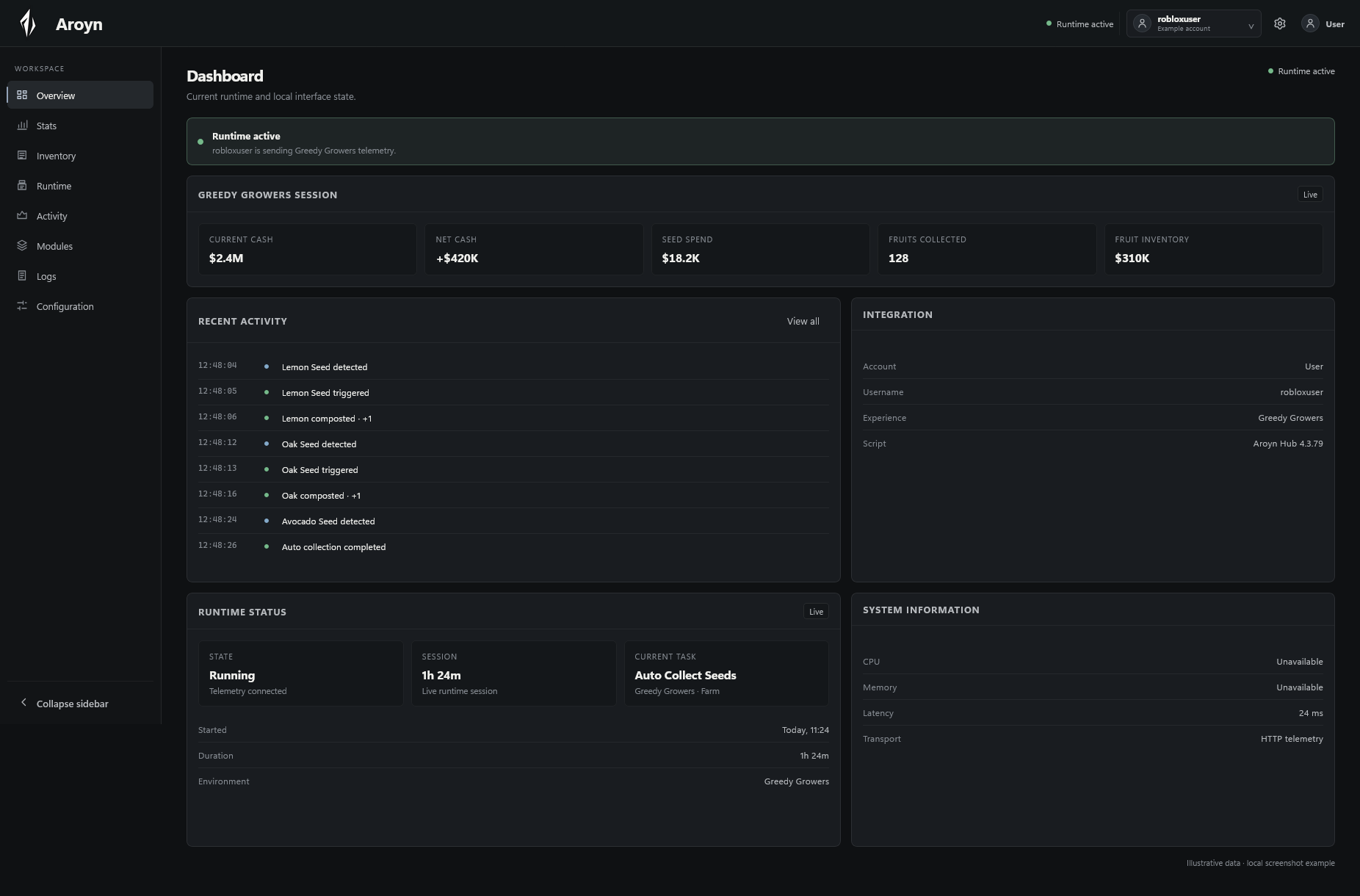Click the Configuration sliders icon
Viewport: 1360px width, 896px height.
[22, 306]
